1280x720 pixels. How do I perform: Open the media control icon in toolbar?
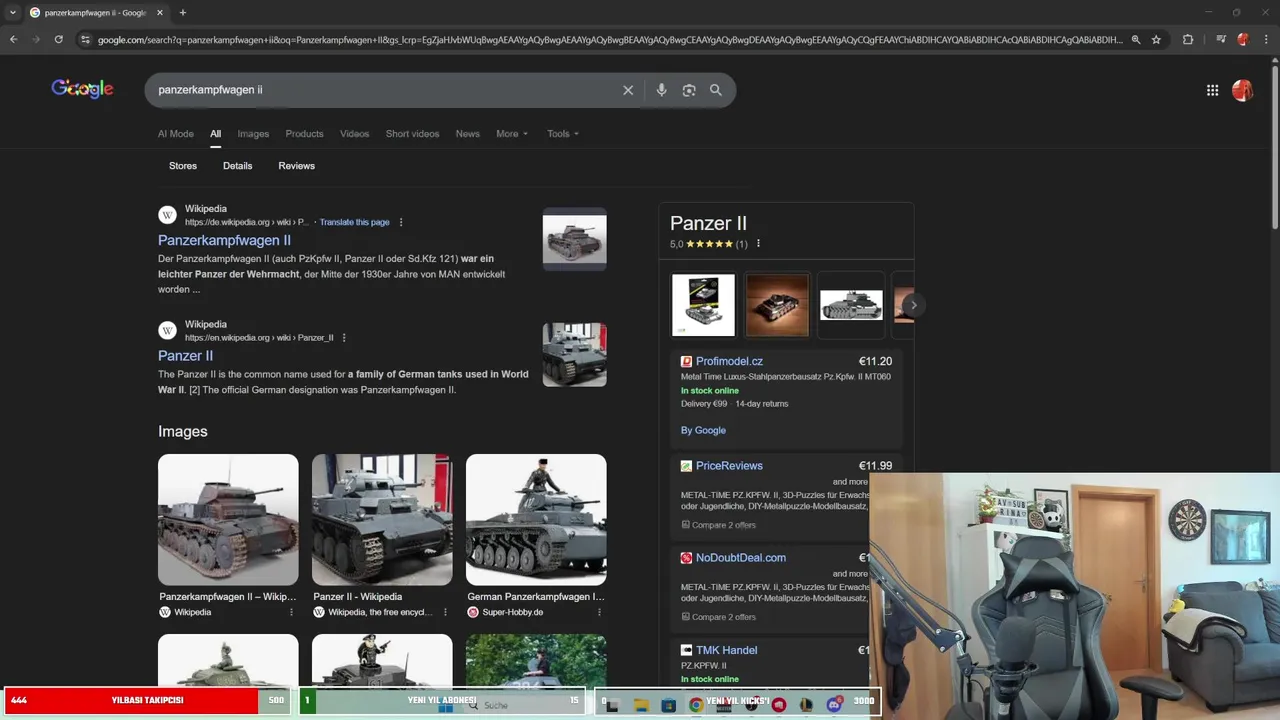[1221, 40]
